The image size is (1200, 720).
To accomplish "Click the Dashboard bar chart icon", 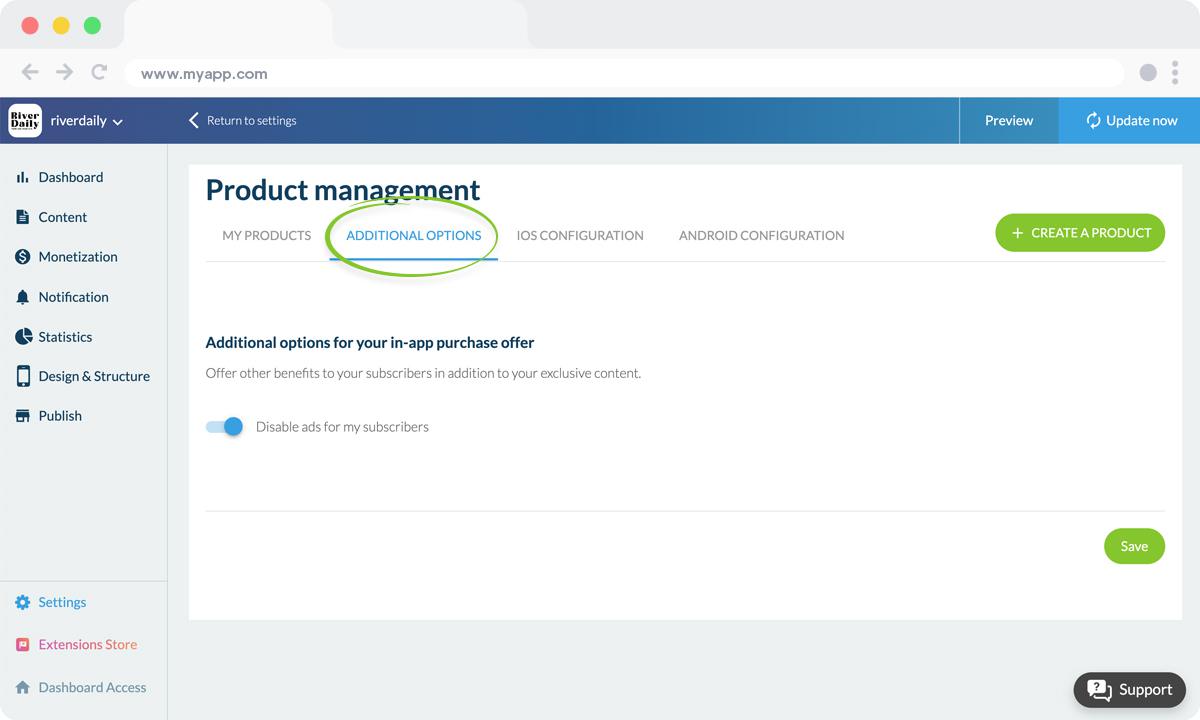I will (x=22, y=177).
